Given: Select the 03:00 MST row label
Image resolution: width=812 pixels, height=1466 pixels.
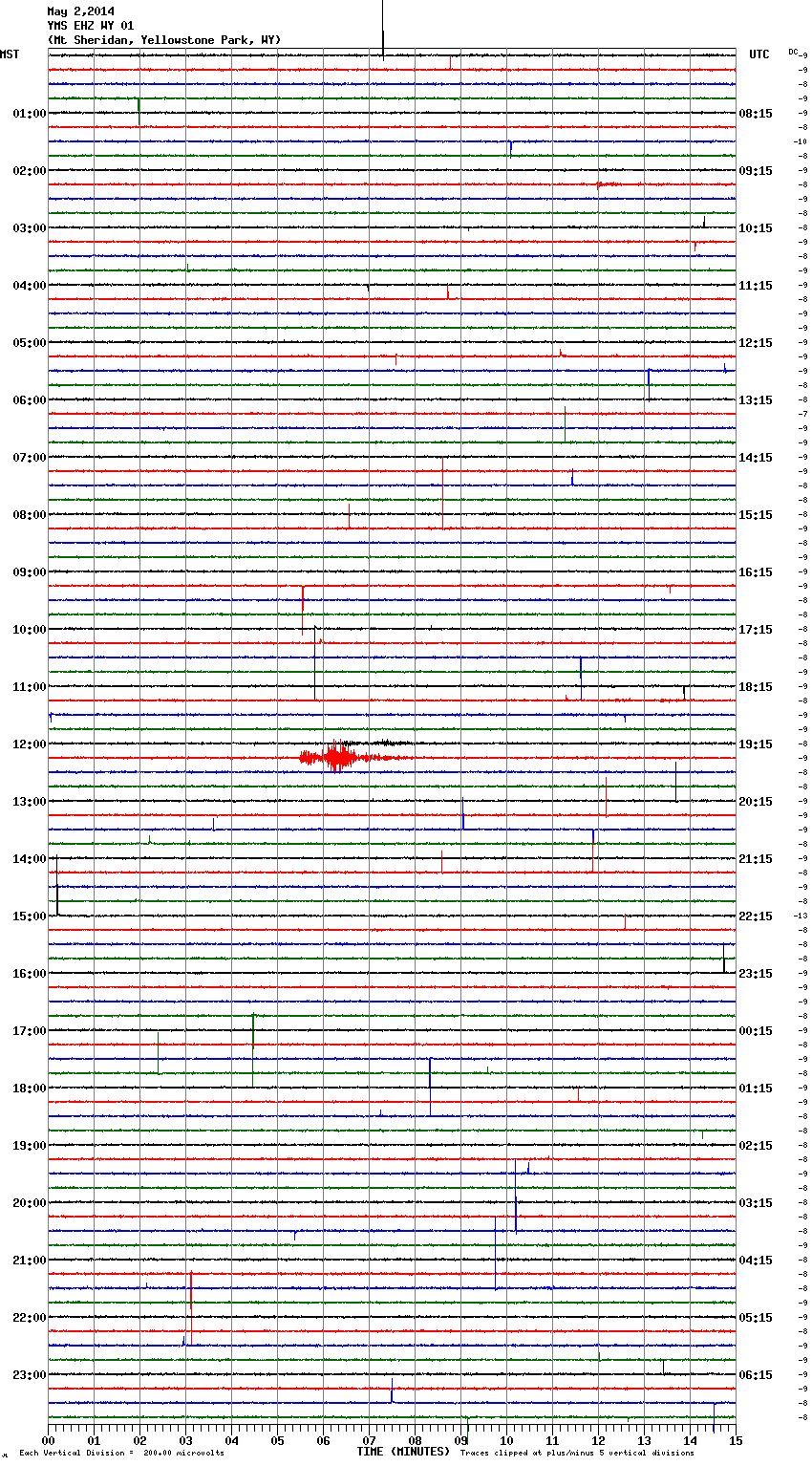Looking at the screenshot, I should [x=30, y=228].
